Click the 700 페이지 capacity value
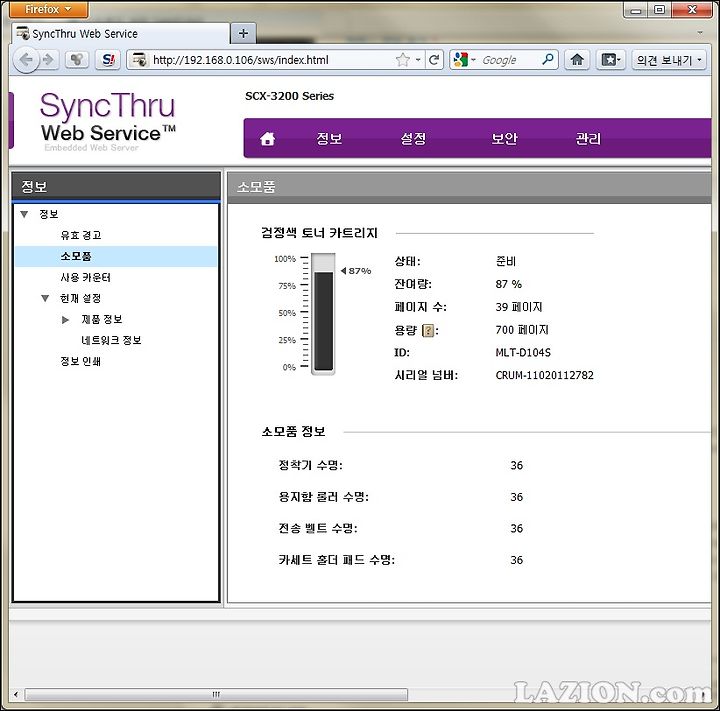 click(x=522, y=330)
